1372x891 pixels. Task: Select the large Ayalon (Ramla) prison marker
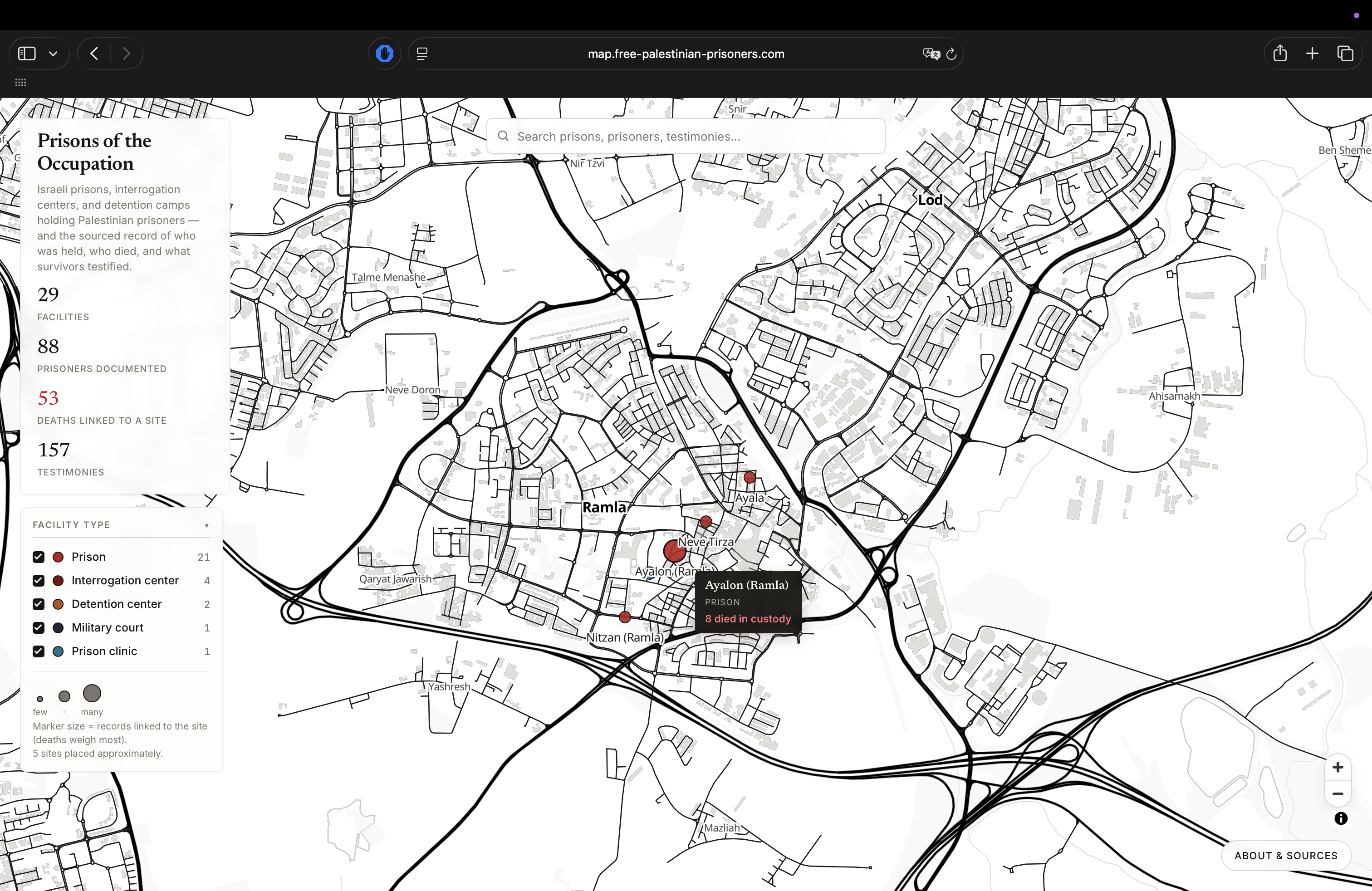[675, 551]
